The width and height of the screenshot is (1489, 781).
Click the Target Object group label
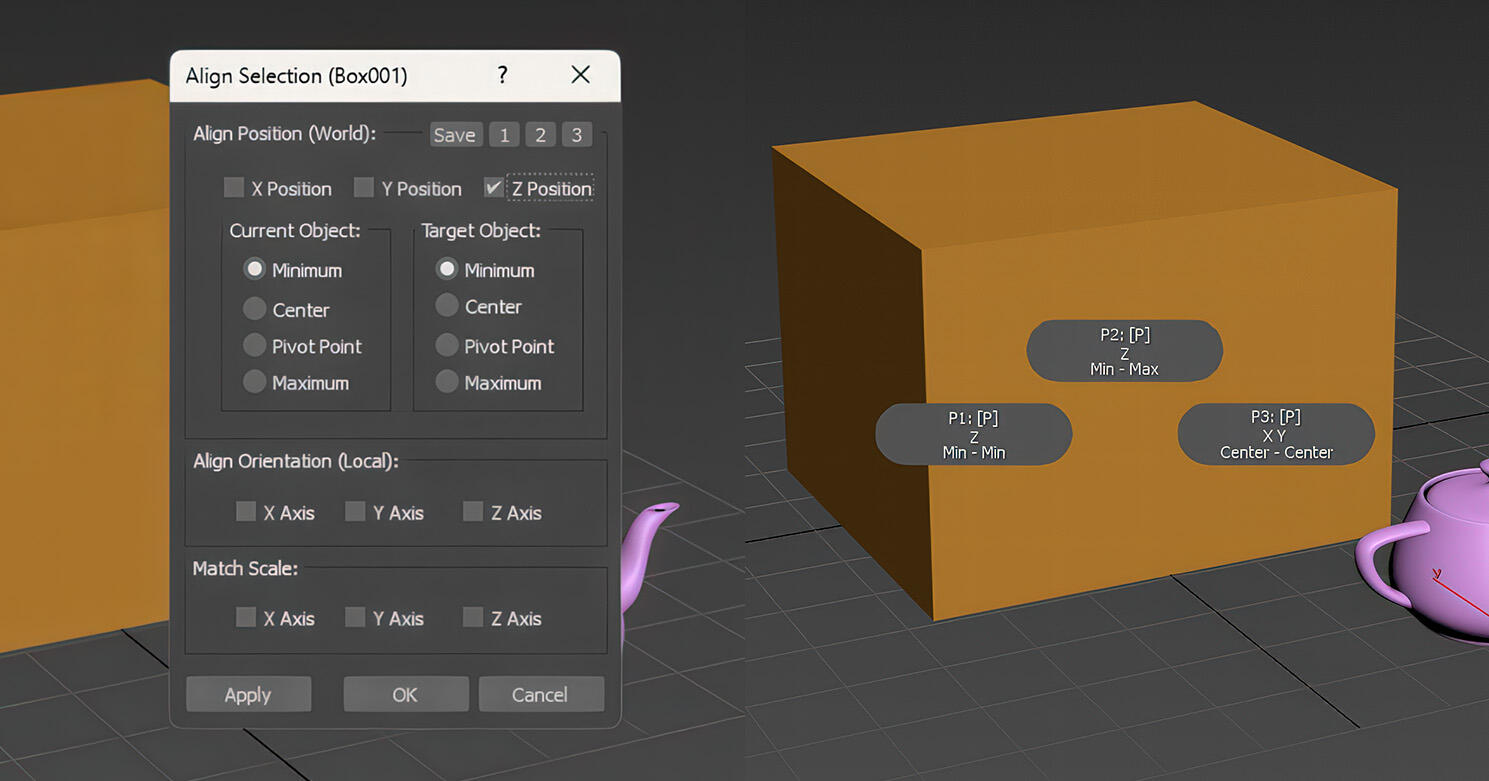[481, 231]
